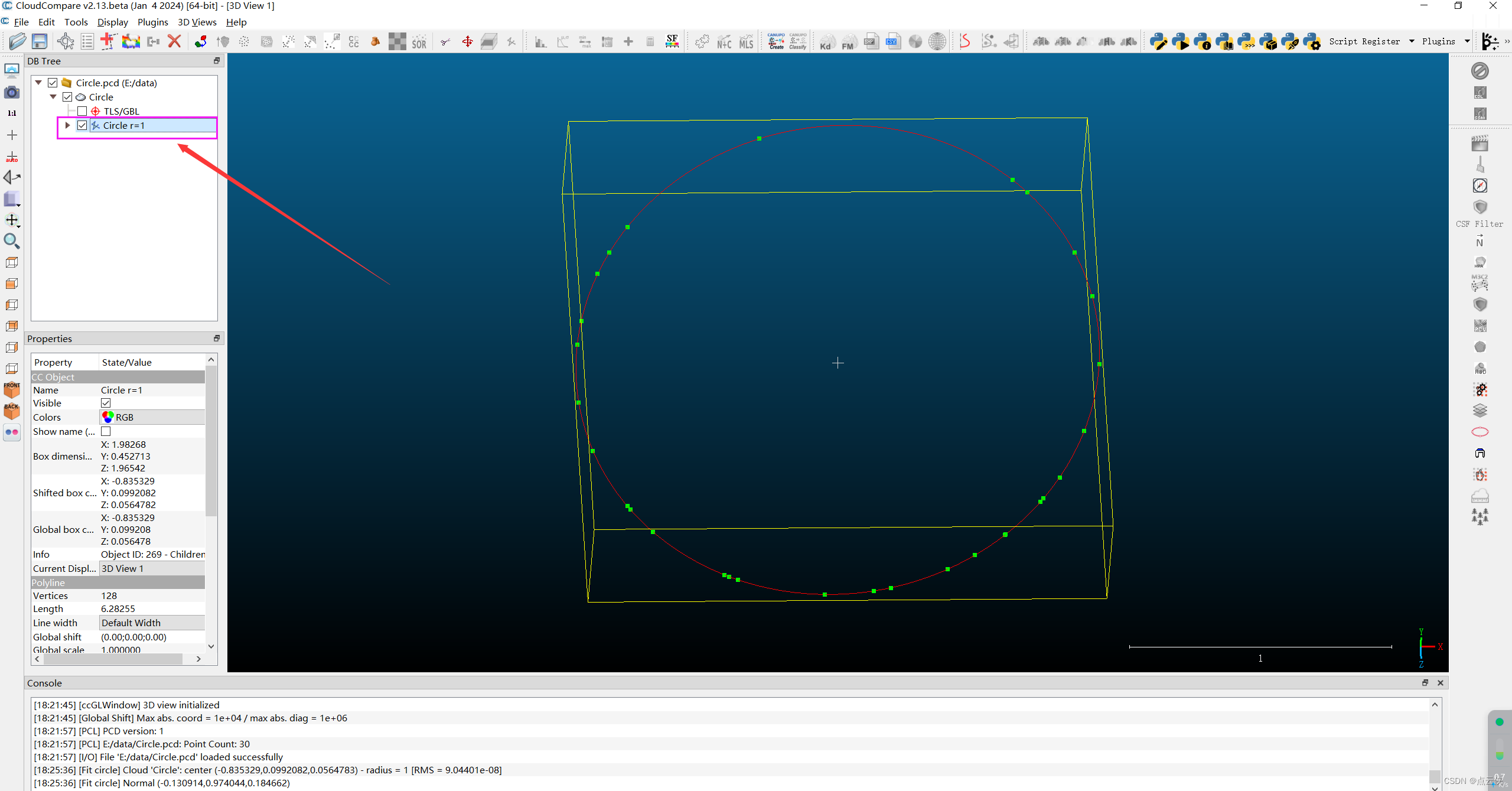Collapse the Circle.pcd tree node
Image resolution: width=1512 pixels, height=791 pixels.
(x=38, y=83)
